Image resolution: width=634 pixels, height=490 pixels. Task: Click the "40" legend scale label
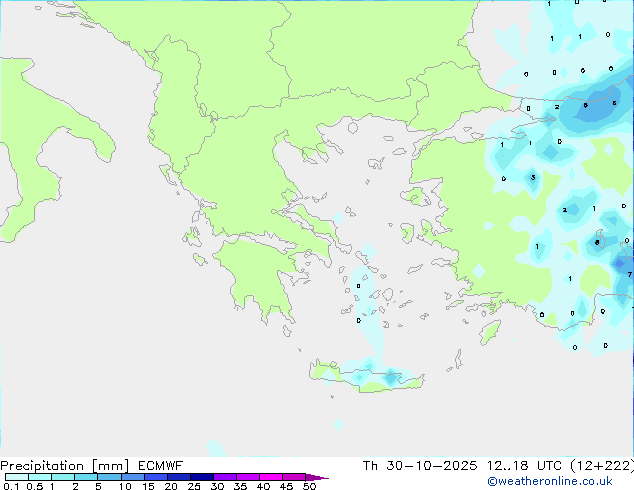coord(263,486)
